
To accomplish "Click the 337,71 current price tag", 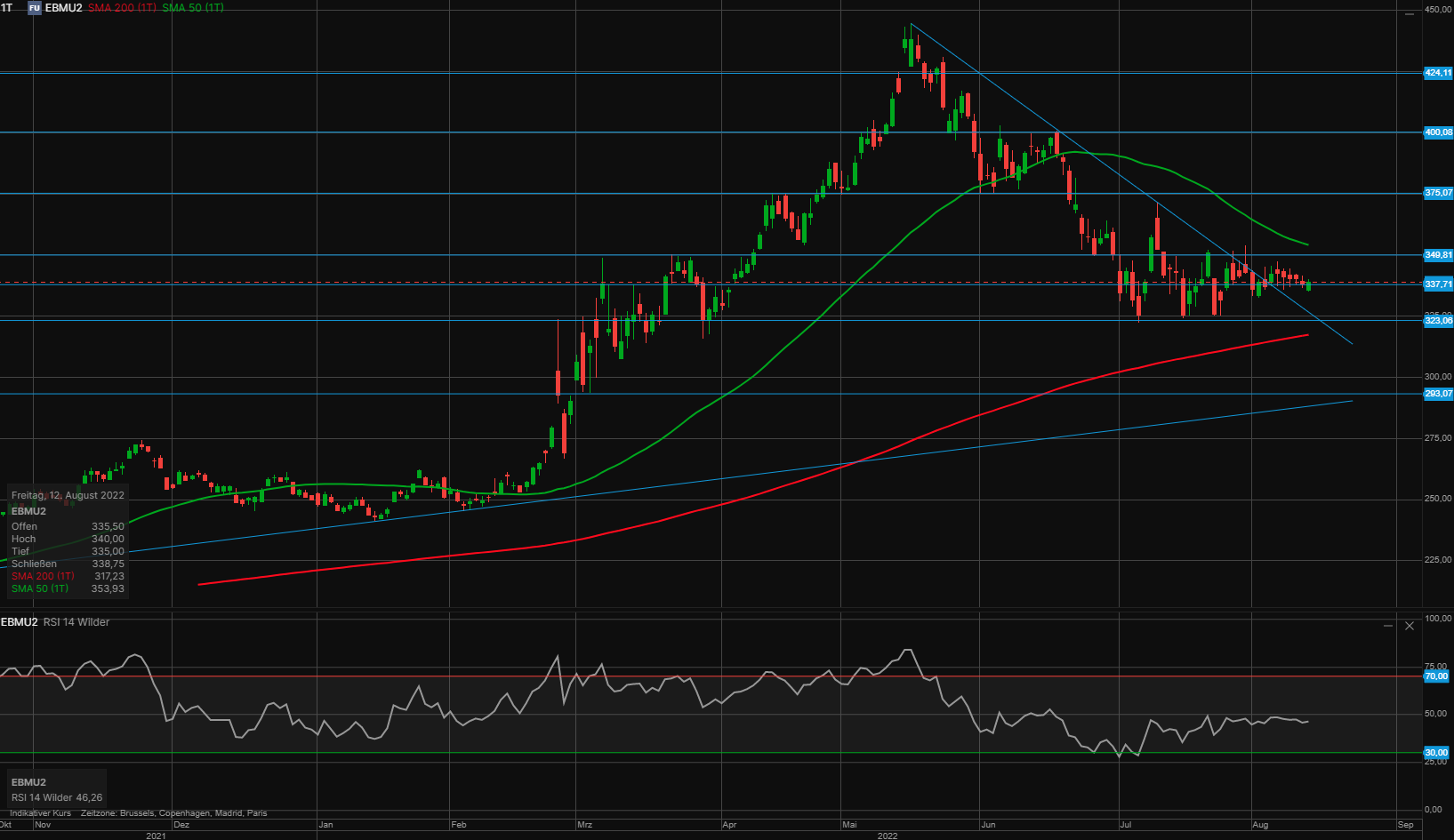I will click(1437, 284).
